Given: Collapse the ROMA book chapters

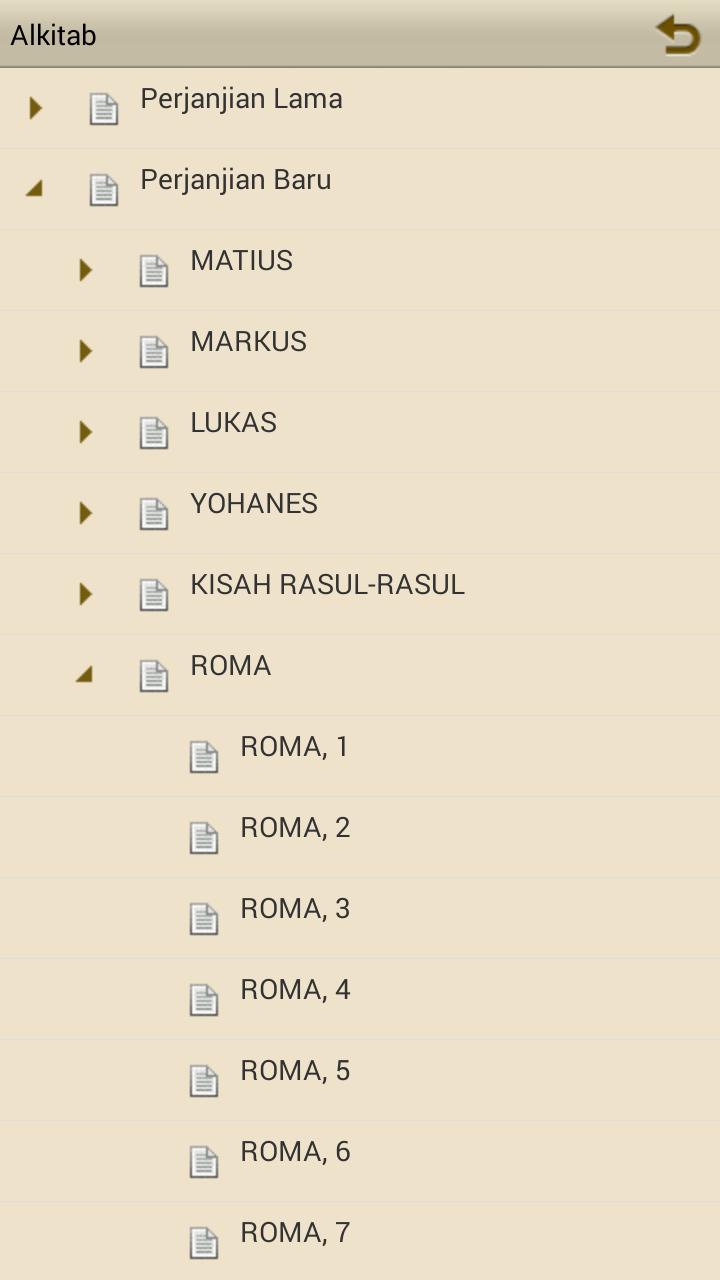Looking at the screenshot, I should [x=85, y=675].
